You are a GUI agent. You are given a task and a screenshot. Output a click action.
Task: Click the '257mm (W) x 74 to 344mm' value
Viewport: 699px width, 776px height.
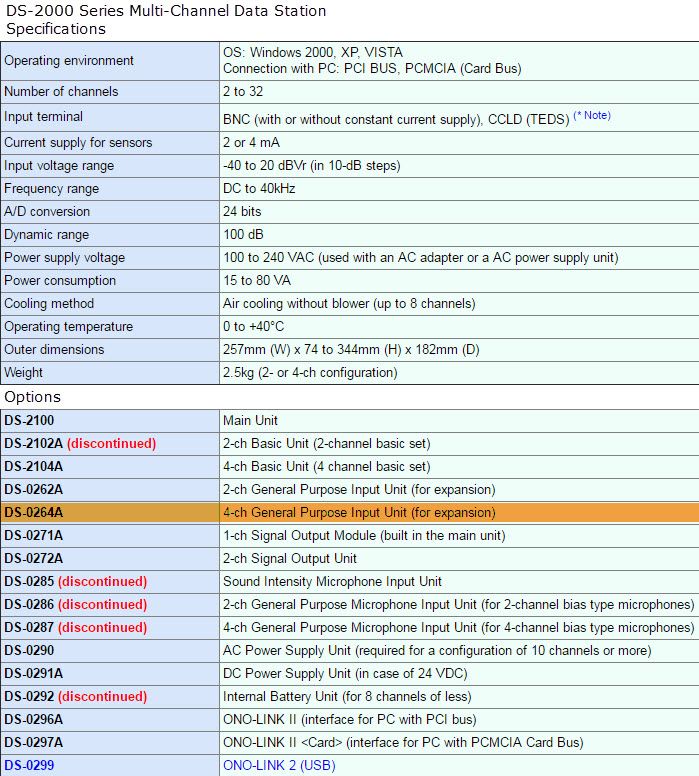pos(351,349)
